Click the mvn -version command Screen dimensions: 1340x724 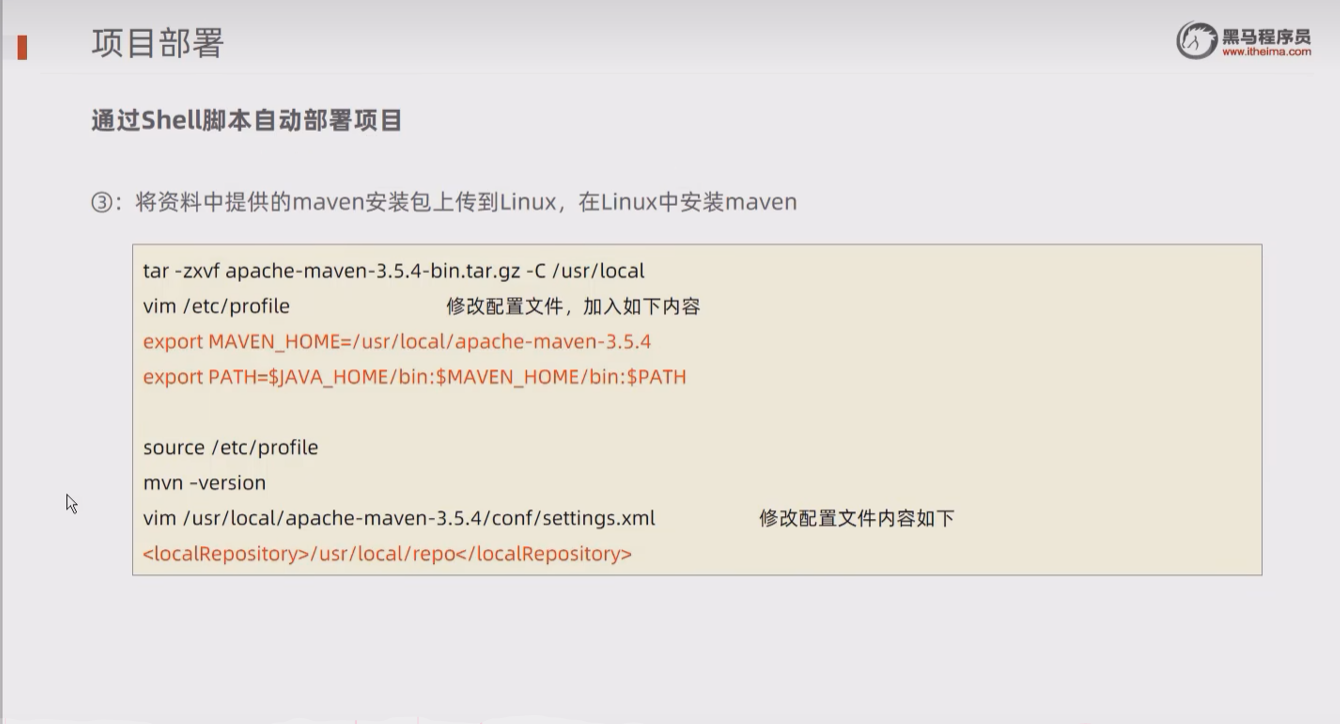click(x=205, y=483)
